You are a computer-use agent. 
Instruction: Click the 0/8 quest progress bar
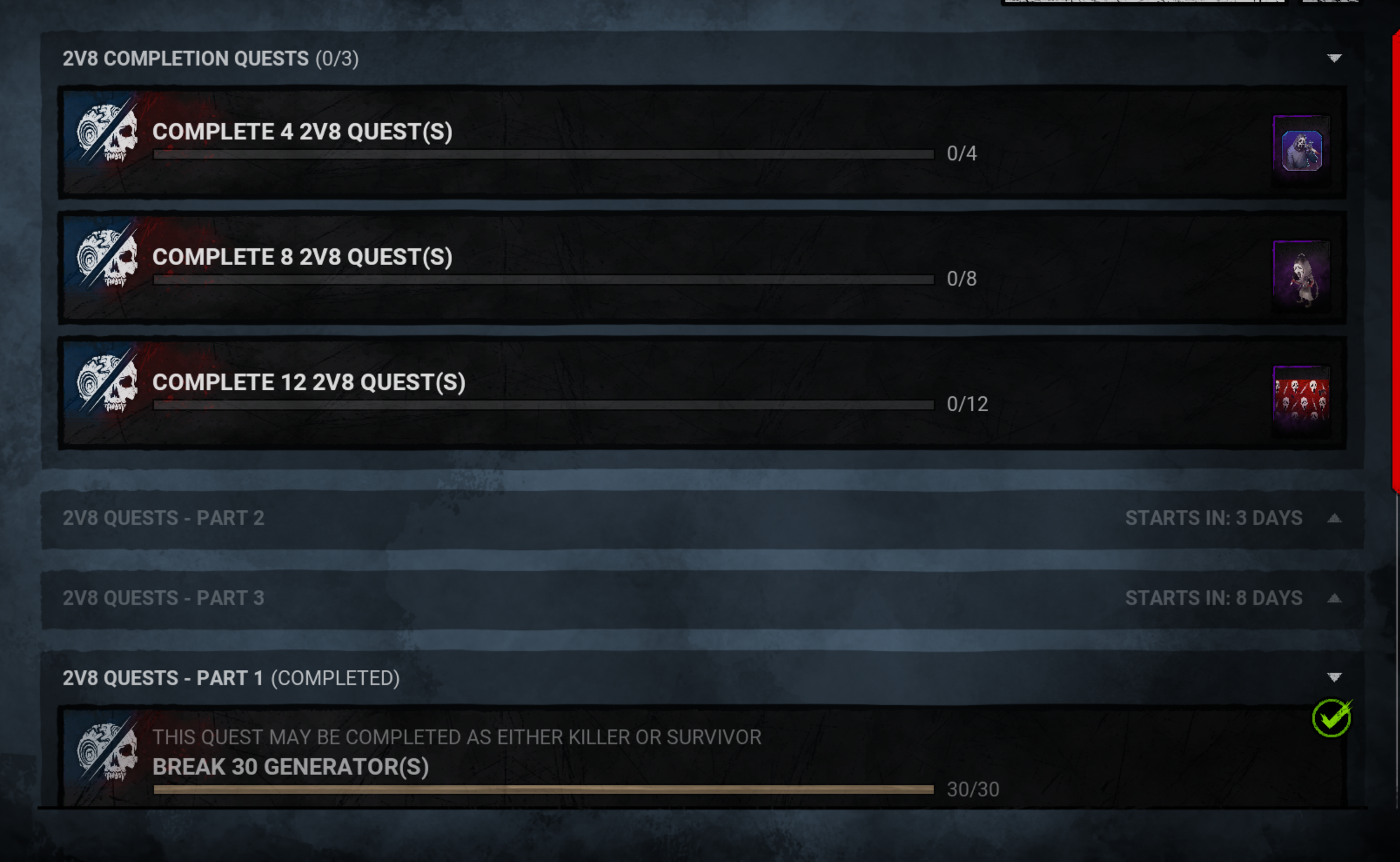pyautogui.click(x=544, y=280)
